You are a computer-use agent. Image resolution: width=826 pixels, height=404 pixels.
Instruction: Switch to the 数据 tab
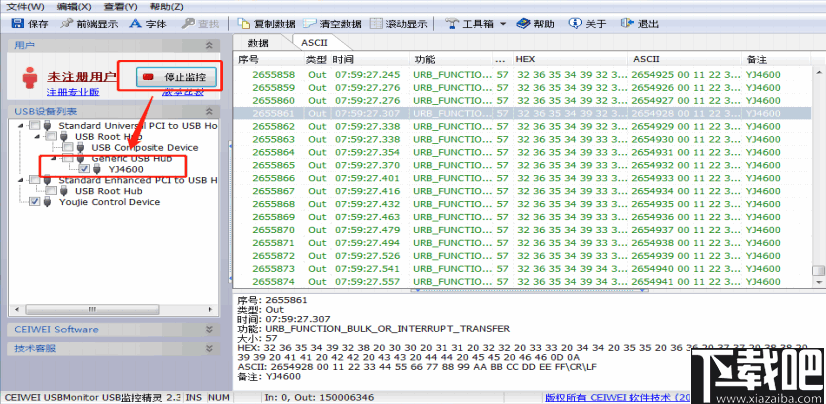[258, 43]
